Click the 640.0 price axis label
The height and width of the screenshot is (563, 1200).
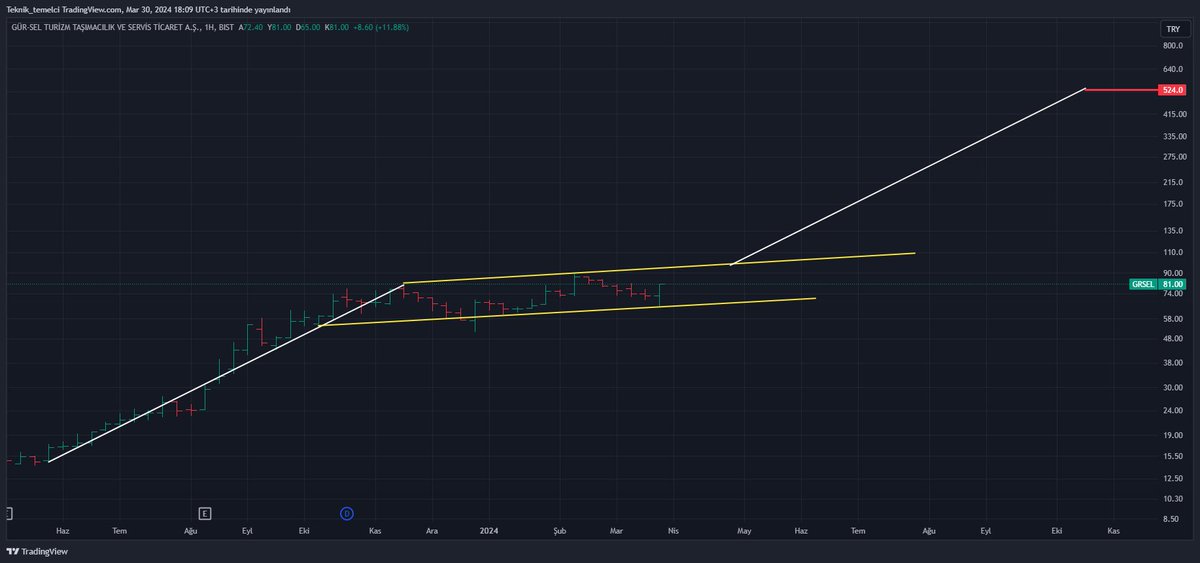coord(1173,69)
